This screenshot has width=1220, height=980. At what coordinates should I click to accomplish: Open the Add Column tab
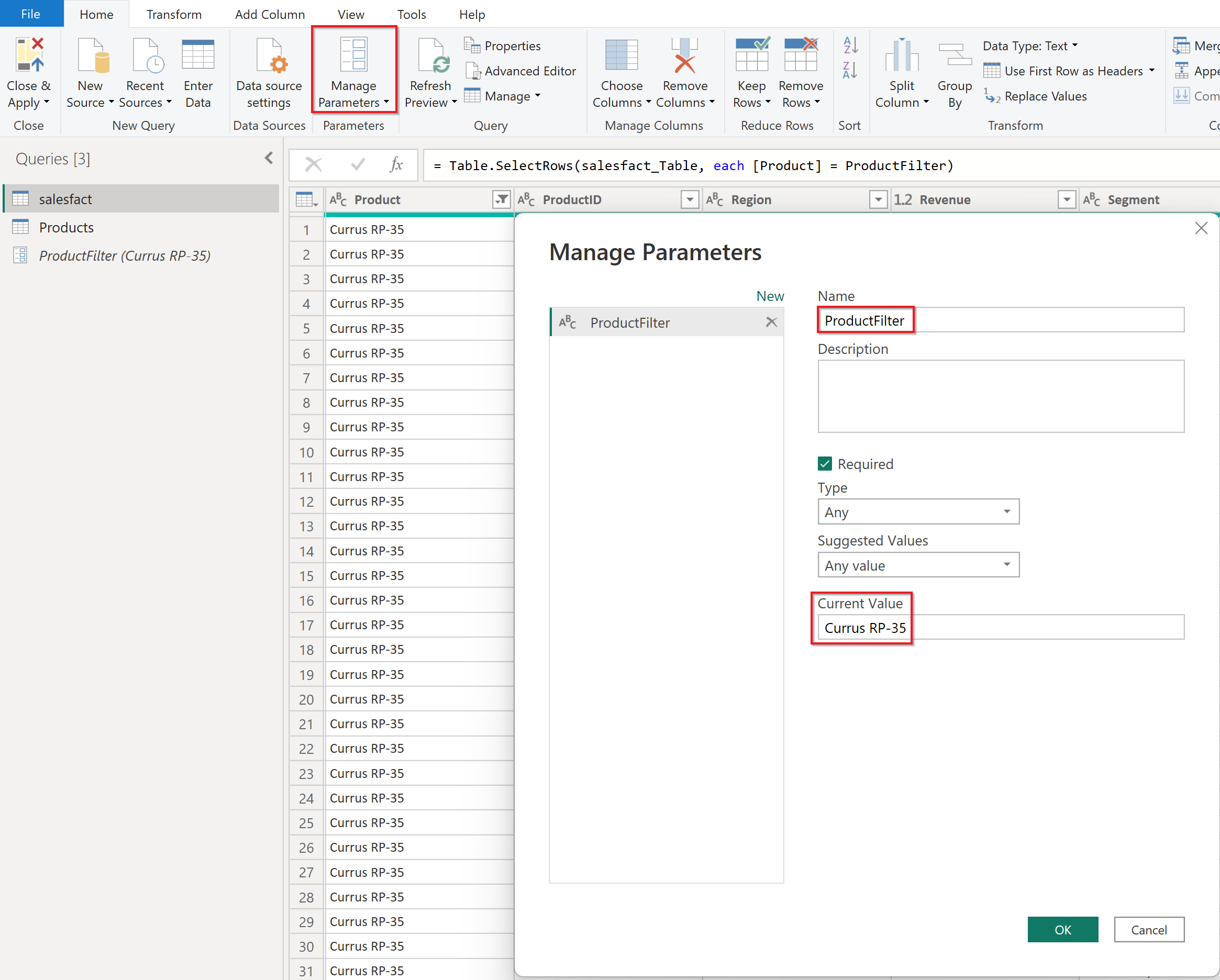269,14
